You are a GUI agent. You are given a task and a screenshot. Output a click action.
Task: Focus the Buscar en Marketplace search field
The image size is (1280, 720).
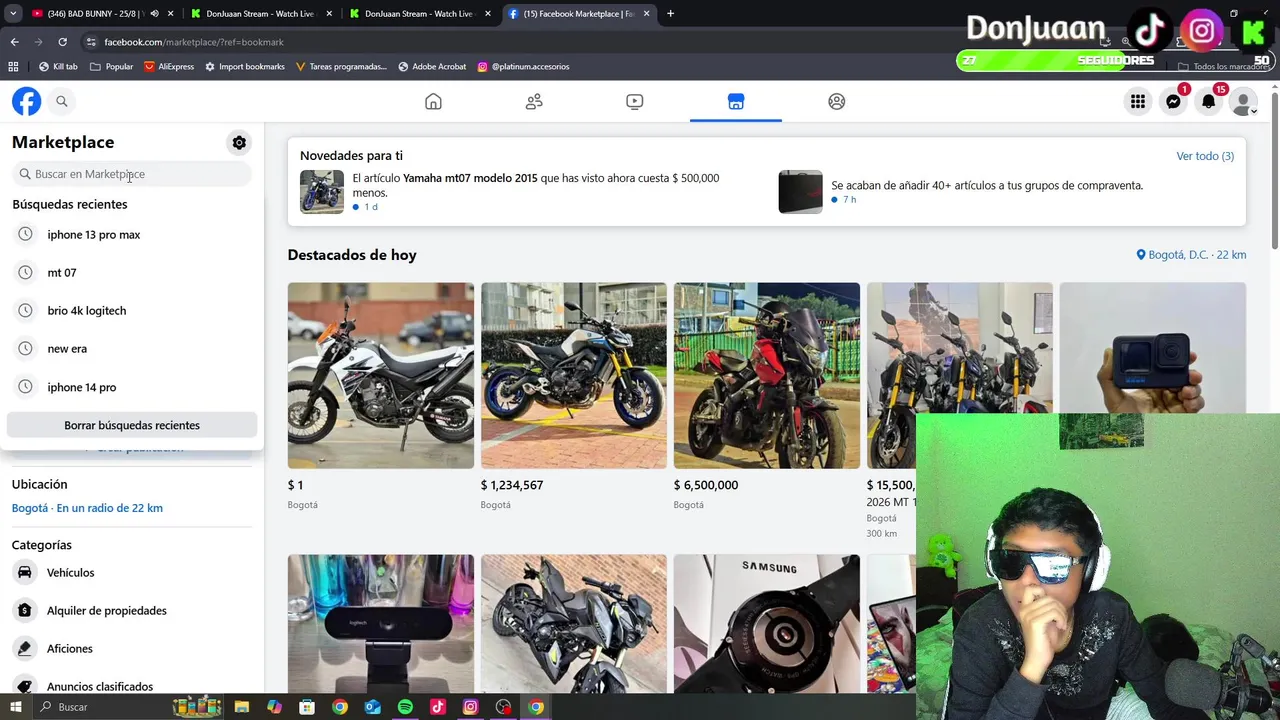[x=132, y=174]
